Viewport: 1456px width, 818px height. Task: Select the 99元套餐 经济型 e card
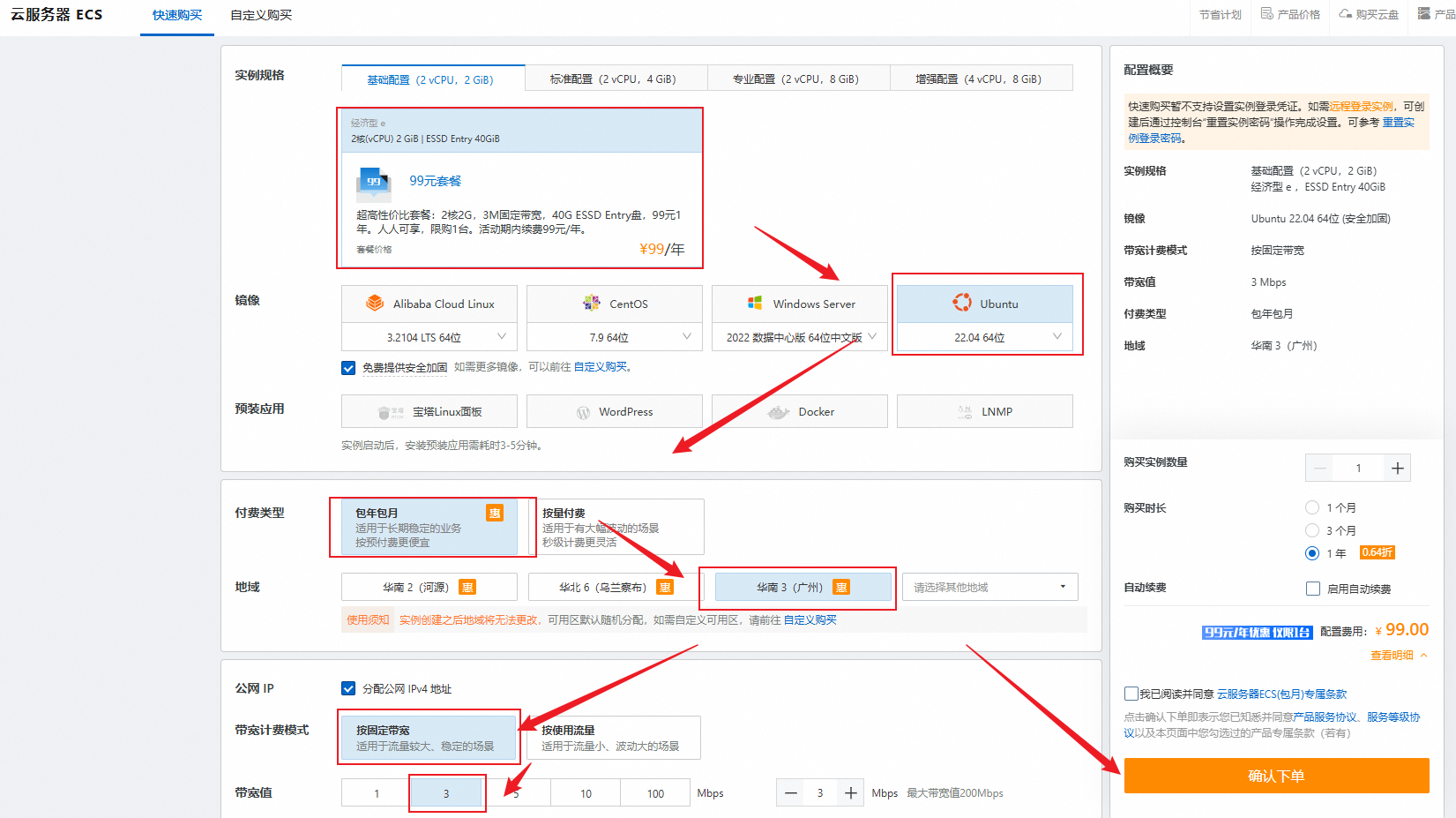(520, 188)
